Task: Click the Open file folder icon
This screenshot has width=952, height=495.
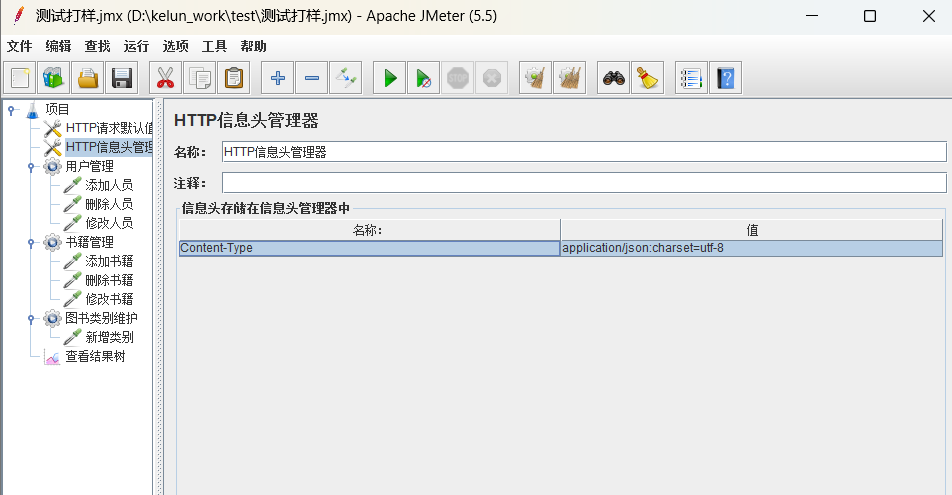Action: [x=88, y=78]
